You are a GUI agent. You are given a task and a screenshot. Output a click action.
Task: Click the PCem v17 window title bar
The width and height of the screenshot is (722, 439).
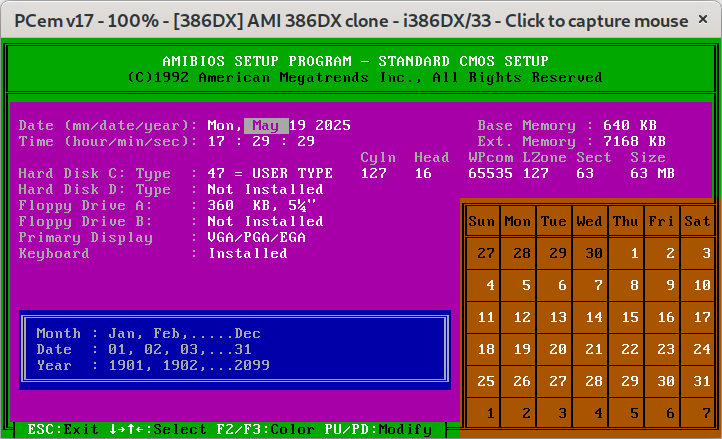coord(351,20)
